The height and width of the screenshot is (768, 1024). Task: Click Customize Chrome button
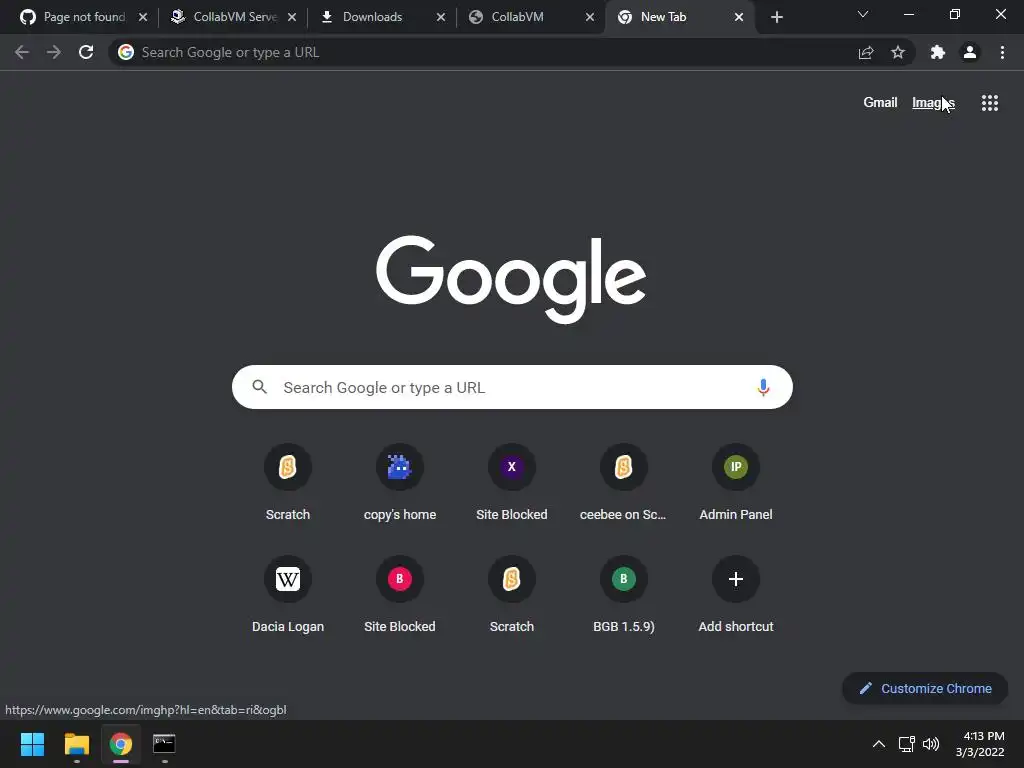(x=925, y=688)
